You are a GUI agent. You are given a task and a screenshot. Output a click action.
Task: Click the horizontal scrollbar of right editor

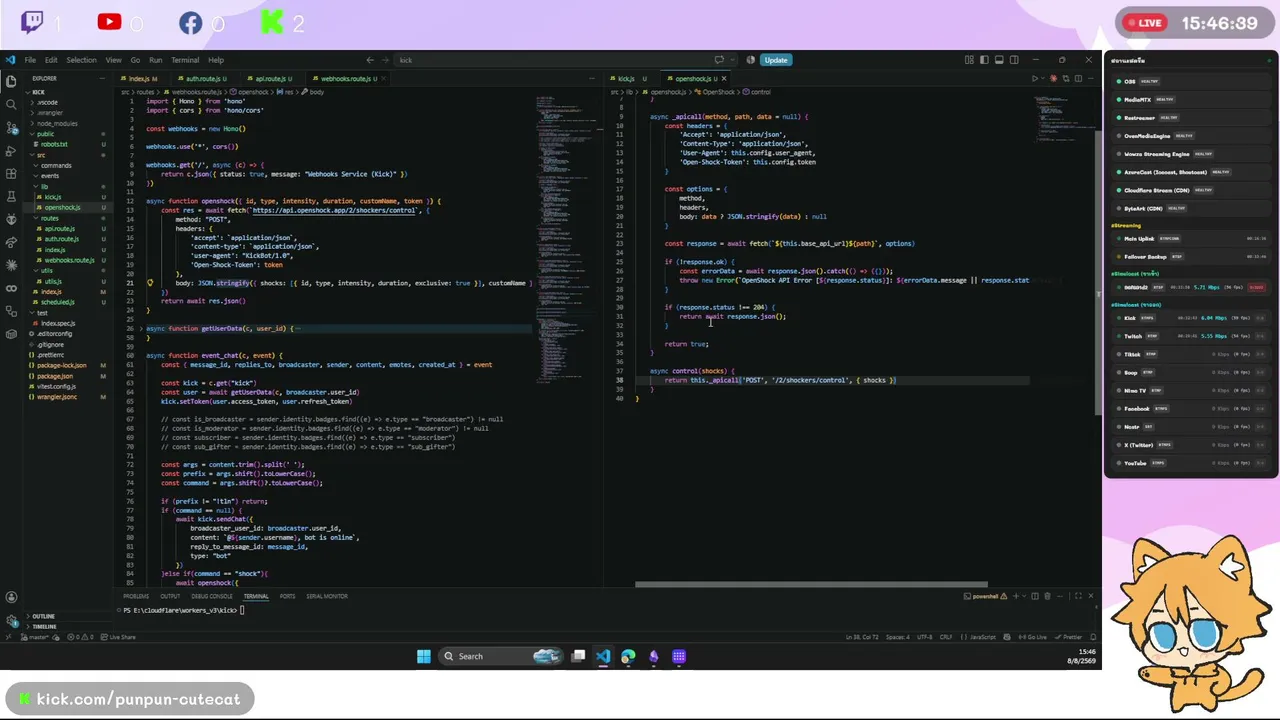811,585
